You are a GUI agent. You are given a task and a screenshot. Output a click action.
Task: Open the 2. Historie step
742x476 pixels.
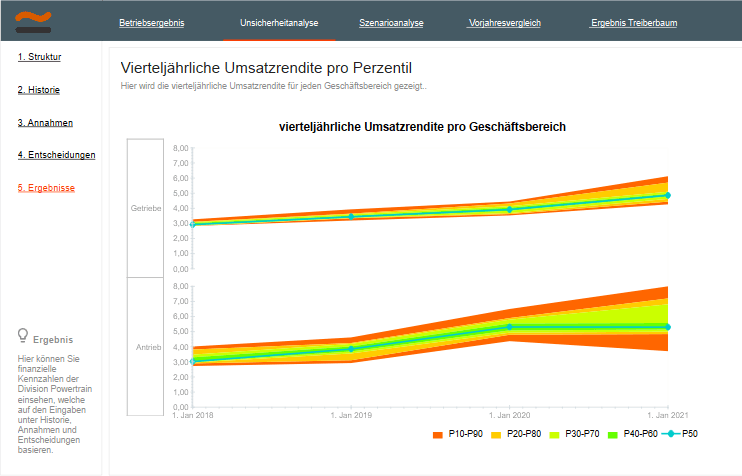click(x=39, y=90)
